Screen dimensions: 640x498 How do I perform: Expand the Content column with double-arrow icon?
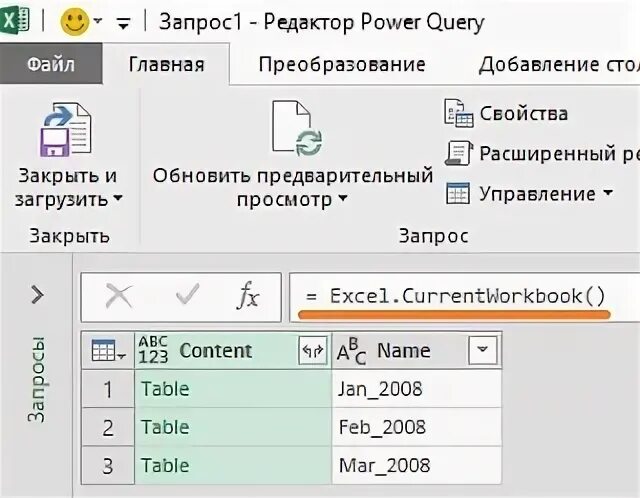click(313, 350)
